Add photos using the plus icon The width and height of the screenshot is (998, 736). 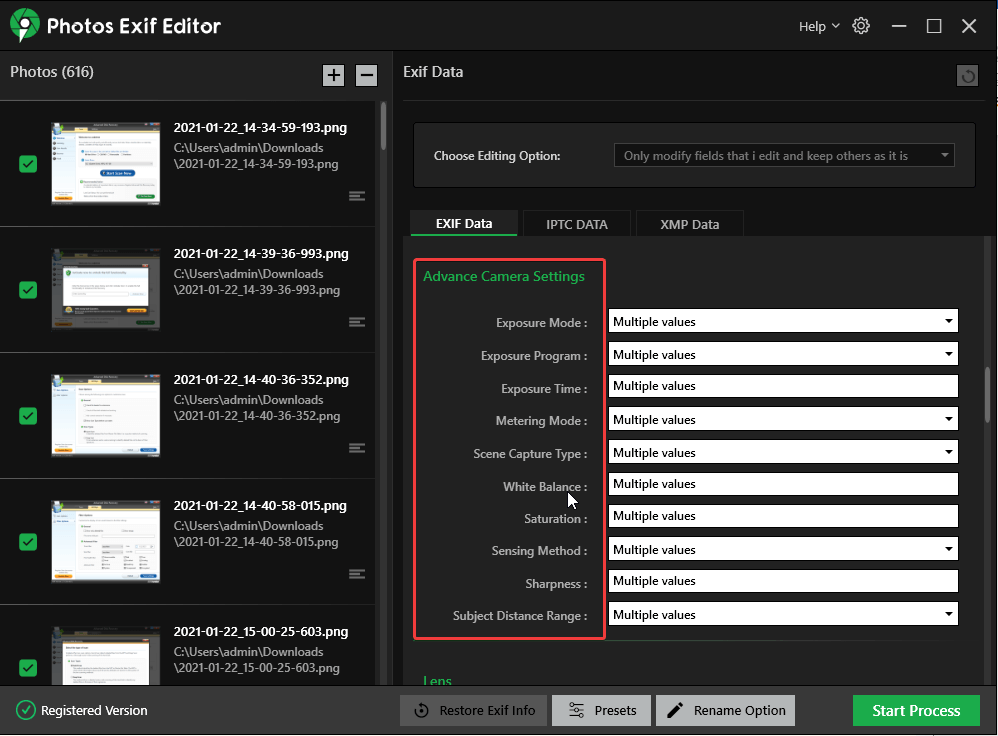point(333,75)
